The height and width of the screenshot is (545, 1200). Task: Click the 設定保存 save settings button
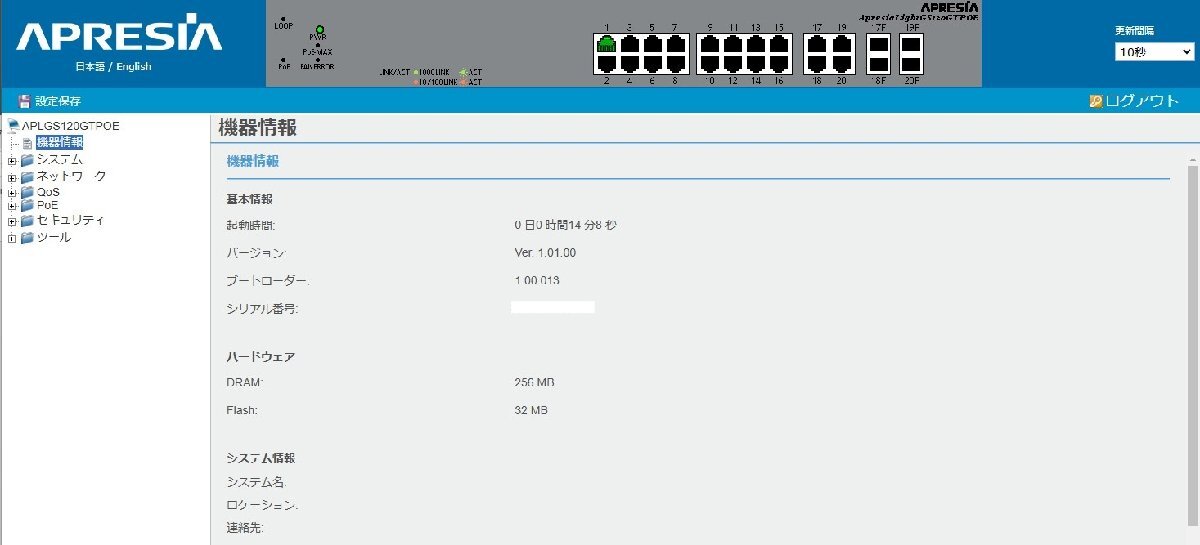point(49,101)
